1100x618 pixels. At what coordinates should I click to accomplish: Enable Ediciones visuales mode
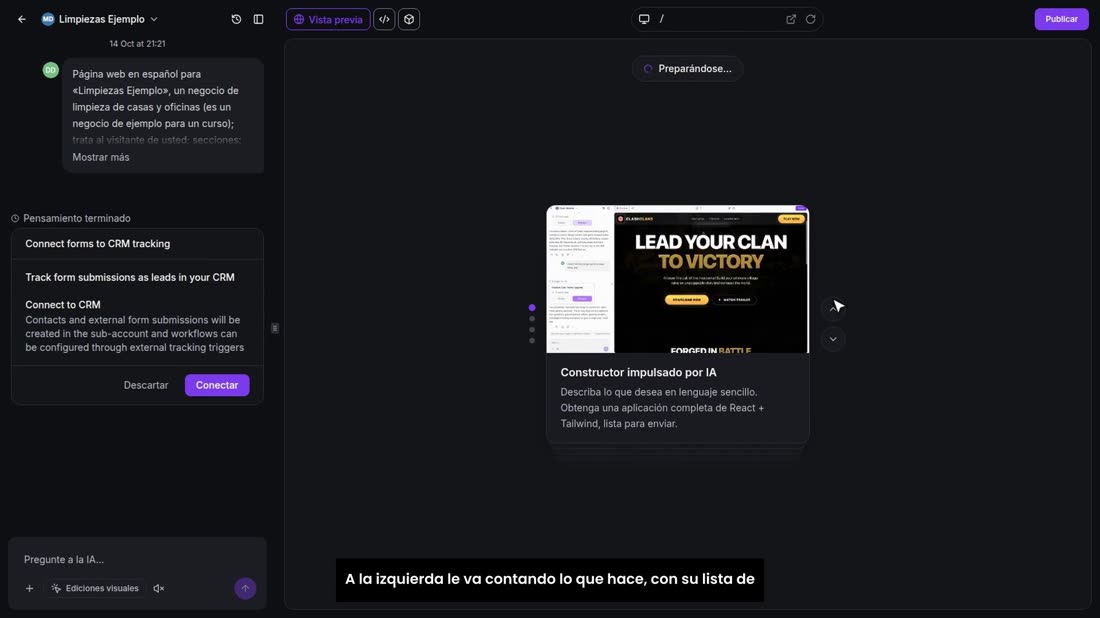[x=95, y=589]
